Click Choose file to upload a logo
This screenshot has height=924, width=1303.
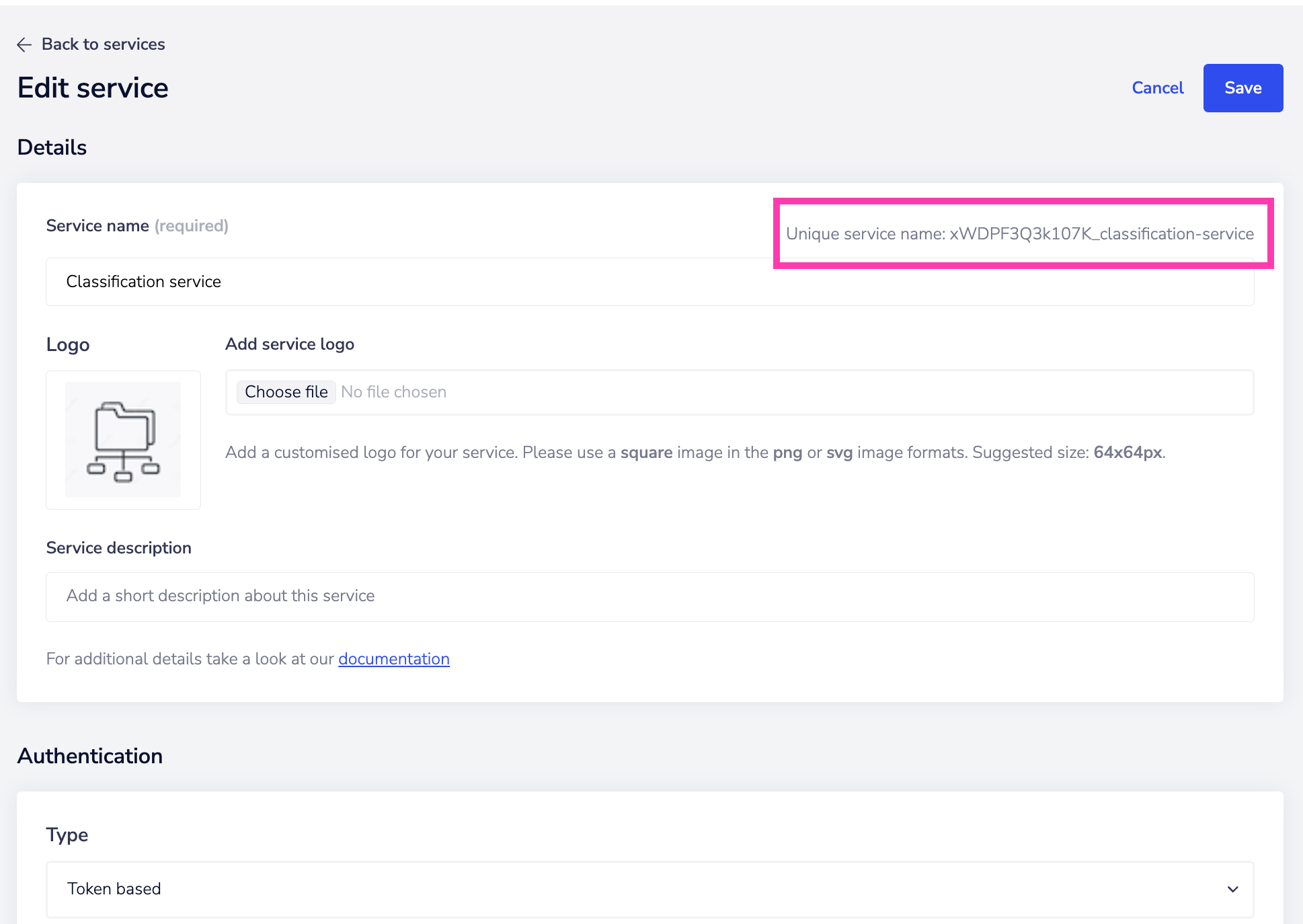point(286,391)
